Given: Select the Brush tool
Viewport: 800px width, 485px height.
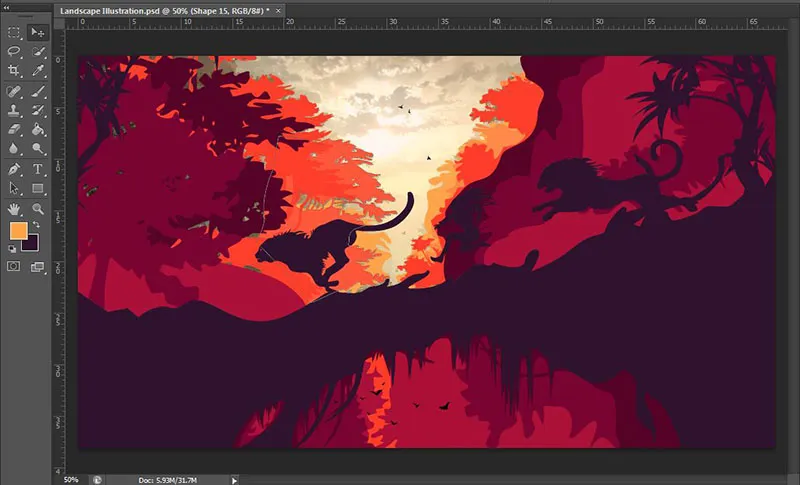Looking at the screenshot, I should click(38, 90).
